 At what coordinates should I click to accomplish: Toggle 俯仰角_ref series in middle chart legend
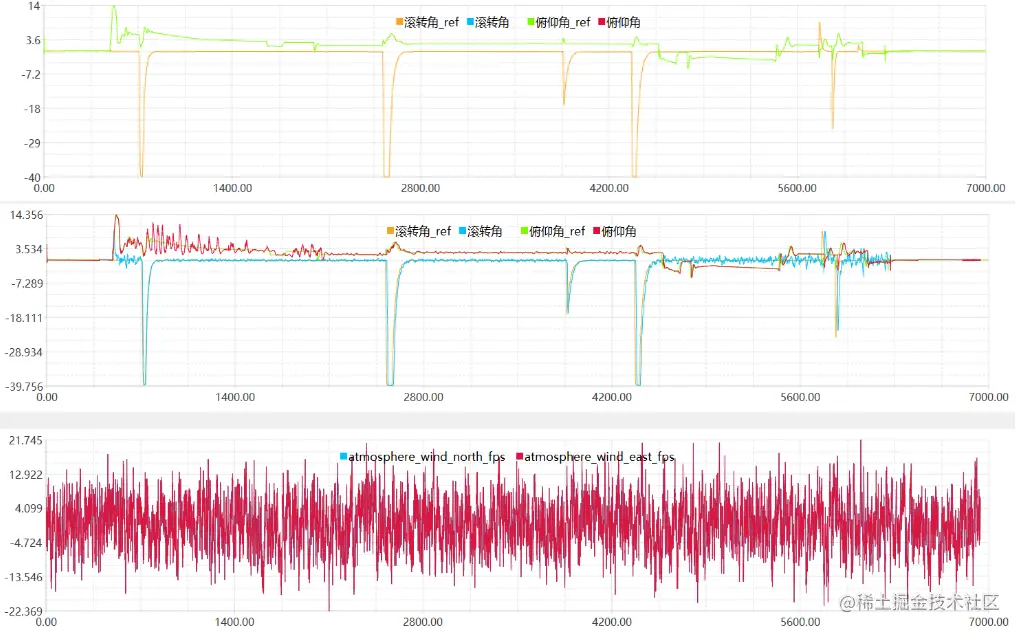click(553, 231)
